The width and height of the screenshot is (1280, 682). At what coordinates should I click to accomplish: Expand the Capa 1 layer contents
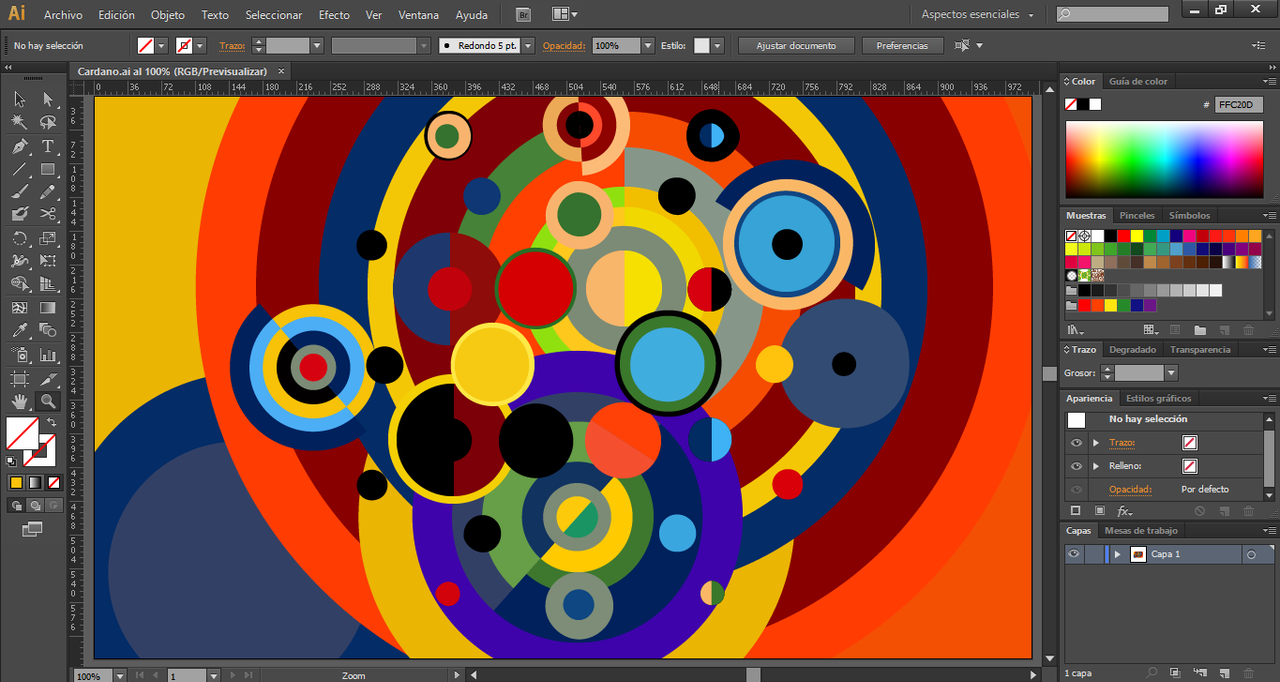[x=1117, y=554]
